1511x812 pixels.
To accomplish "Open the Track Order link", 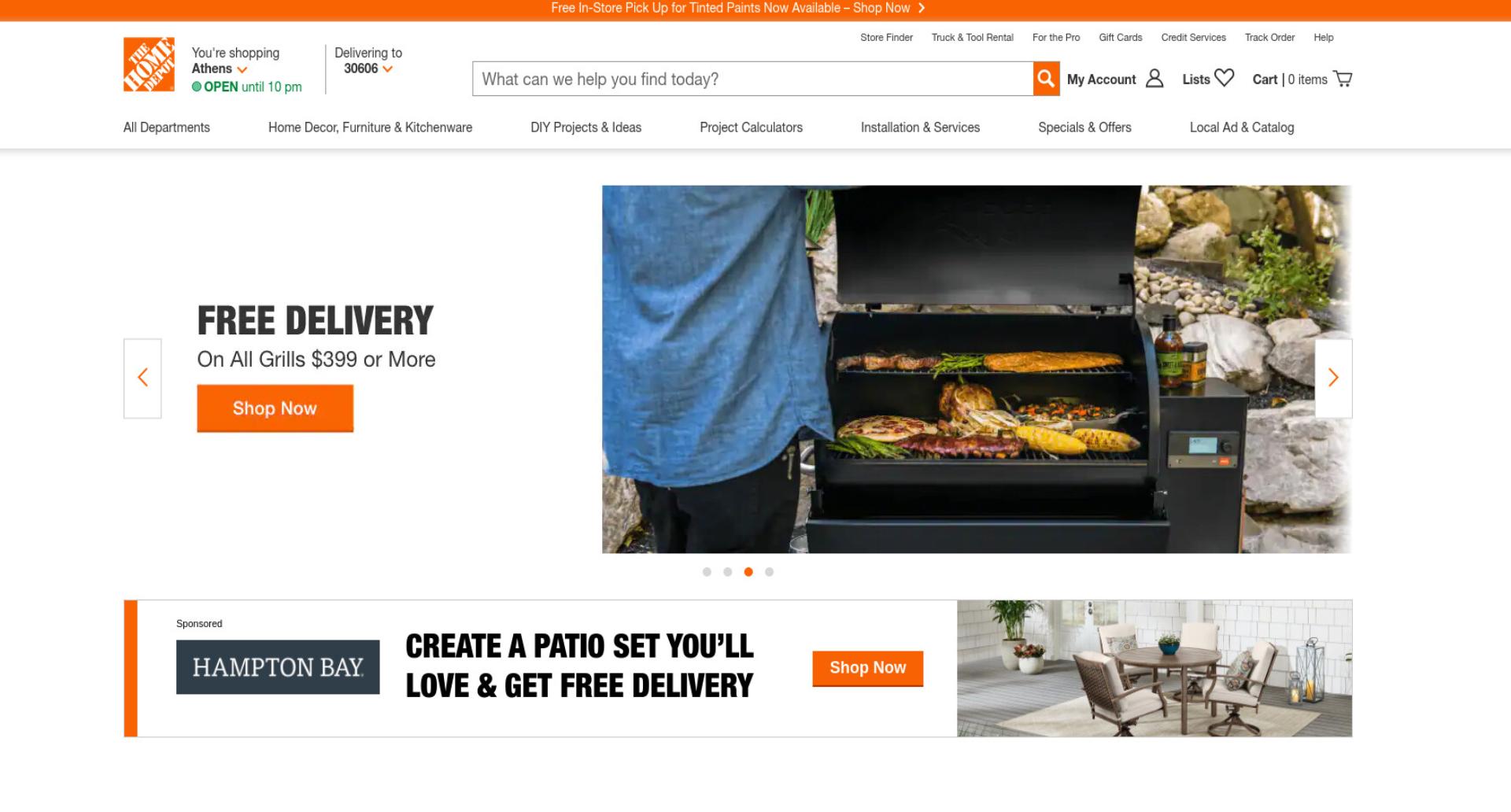I will [x=1269, y=37].
